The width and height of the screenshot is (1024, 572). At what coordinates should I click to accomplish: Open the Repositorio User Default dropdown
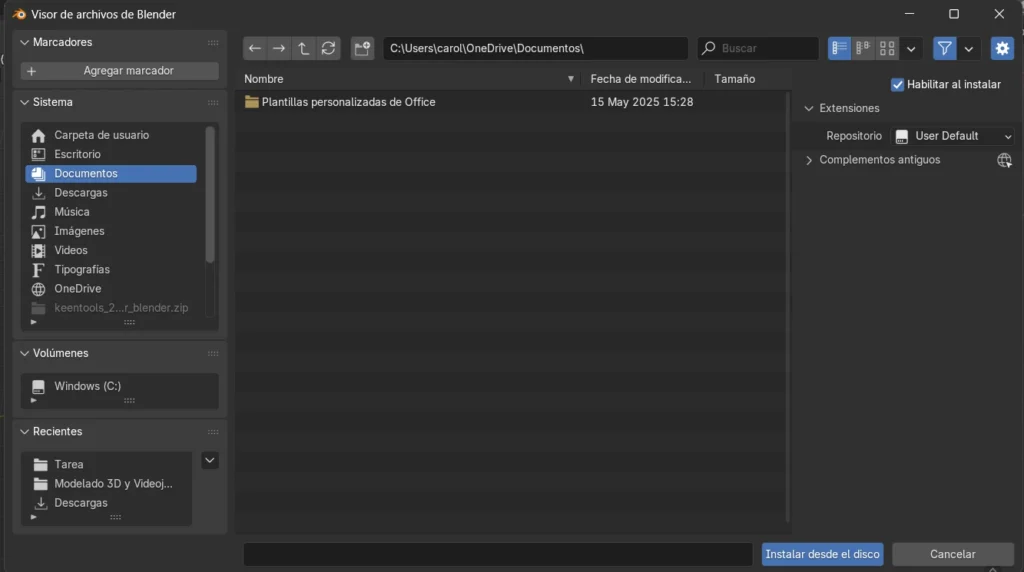(x=953, y=136)
